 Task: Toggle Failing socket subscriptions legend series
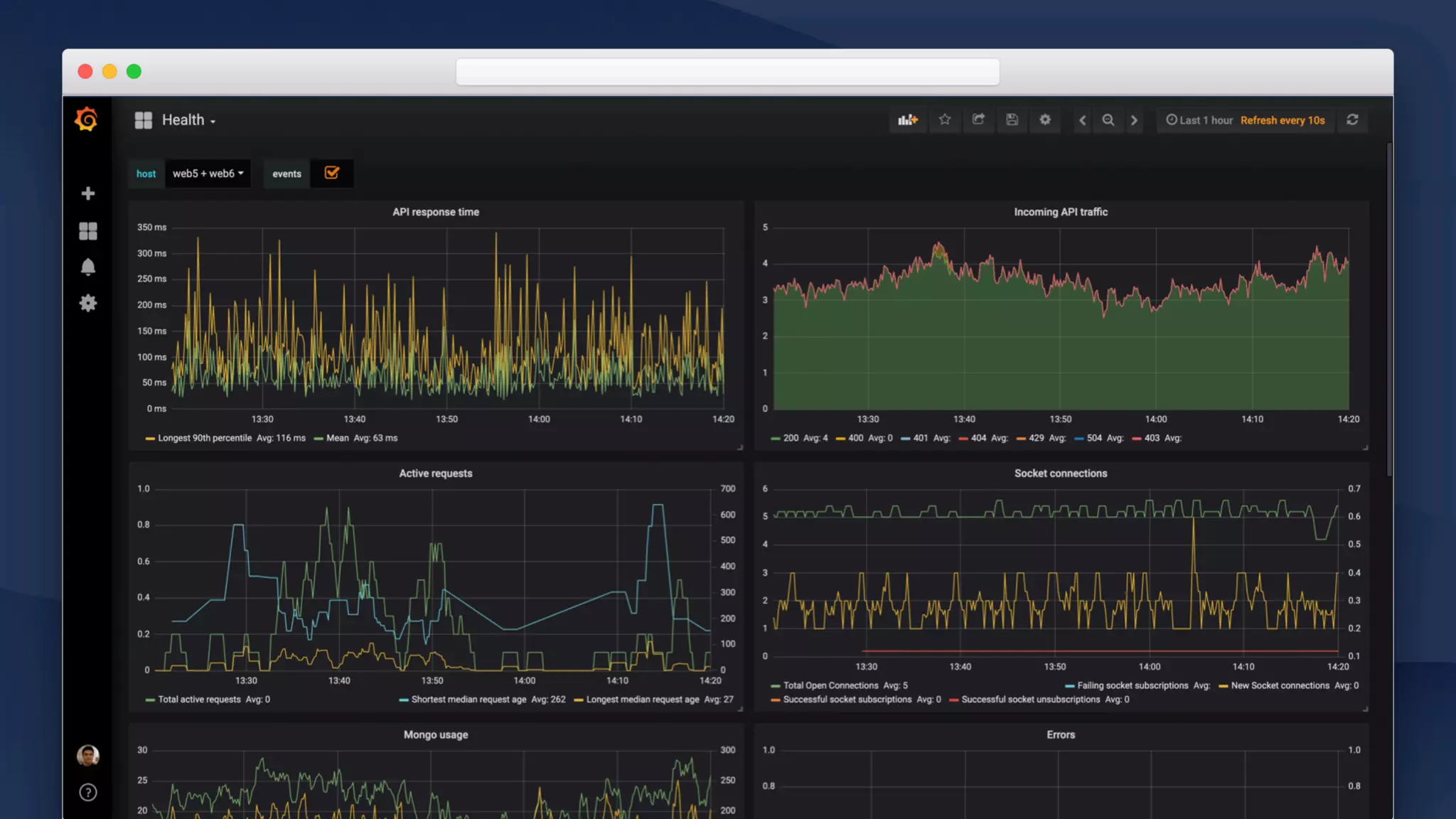point(1133,685)
